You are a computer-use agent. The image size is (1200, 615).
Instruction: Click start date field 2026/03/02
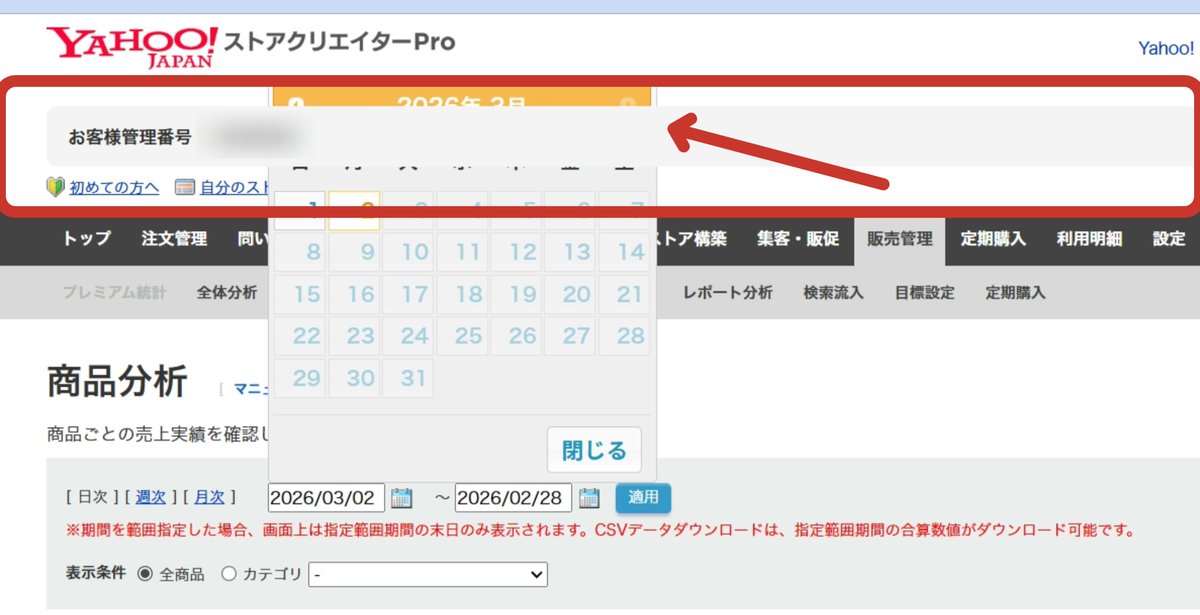click(327, 497)
